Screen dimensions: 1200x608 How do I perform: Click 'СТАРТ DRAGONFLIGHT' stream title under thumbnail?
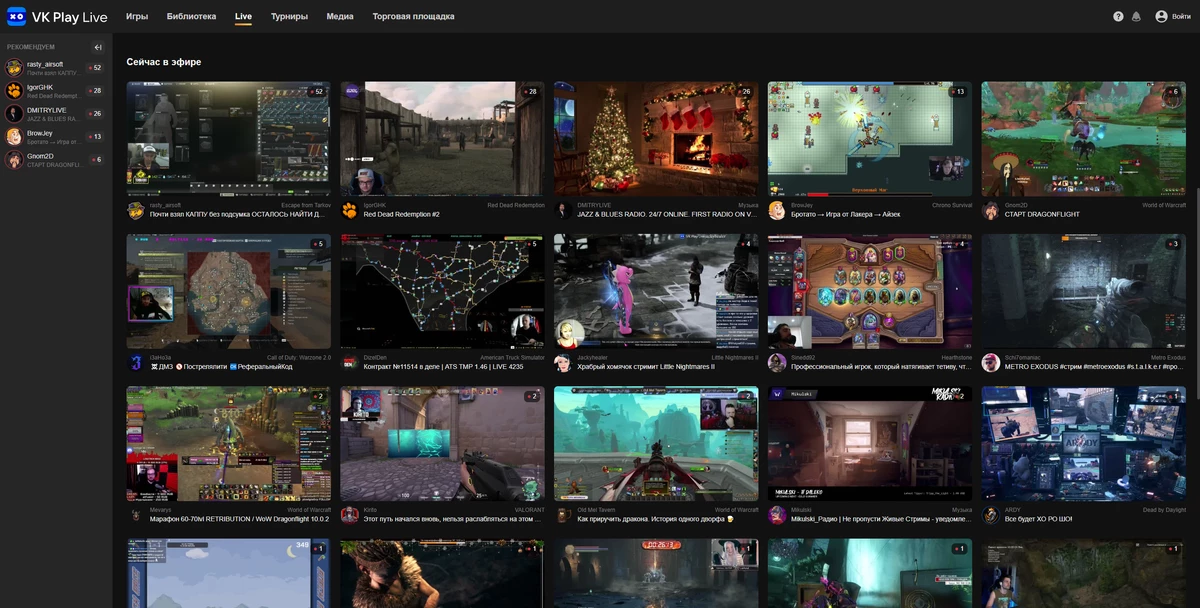pos(1042,214)
